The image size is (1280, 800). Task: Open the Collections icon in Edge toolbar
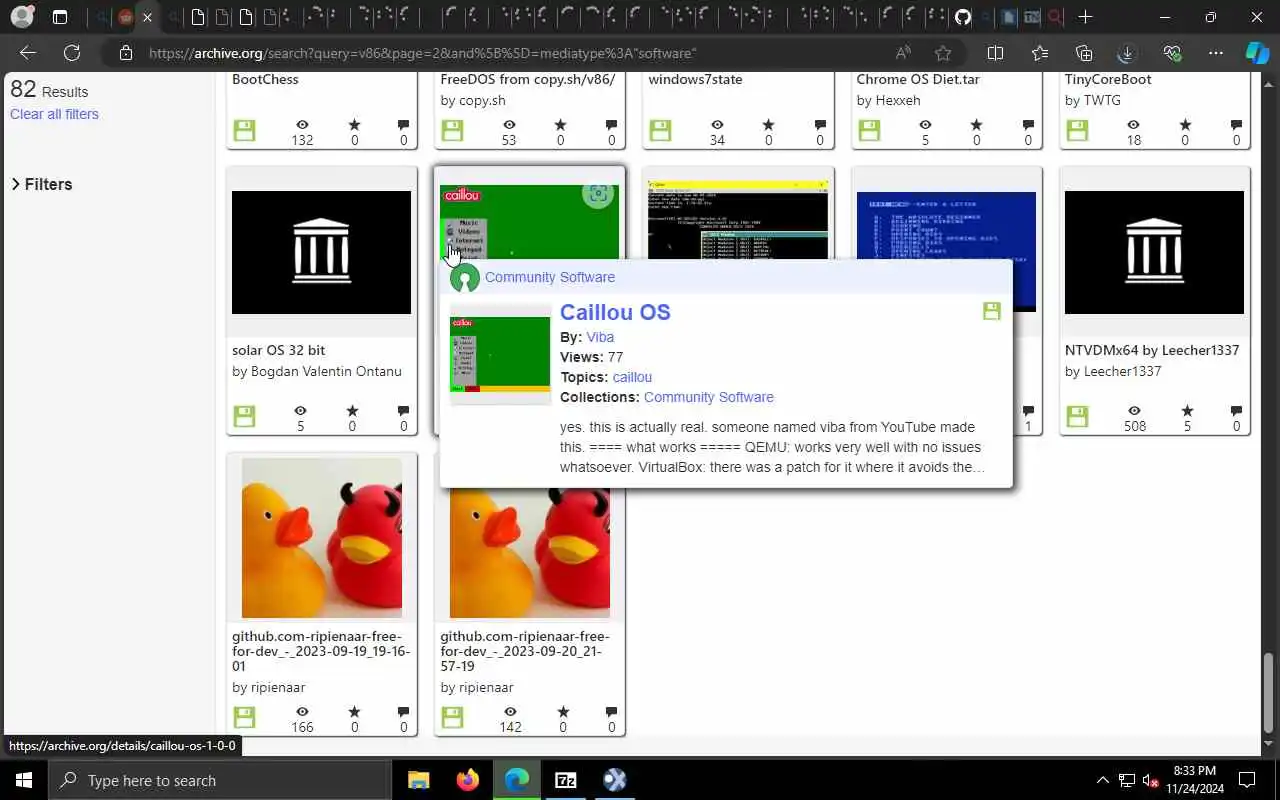tap(1084, 53)
